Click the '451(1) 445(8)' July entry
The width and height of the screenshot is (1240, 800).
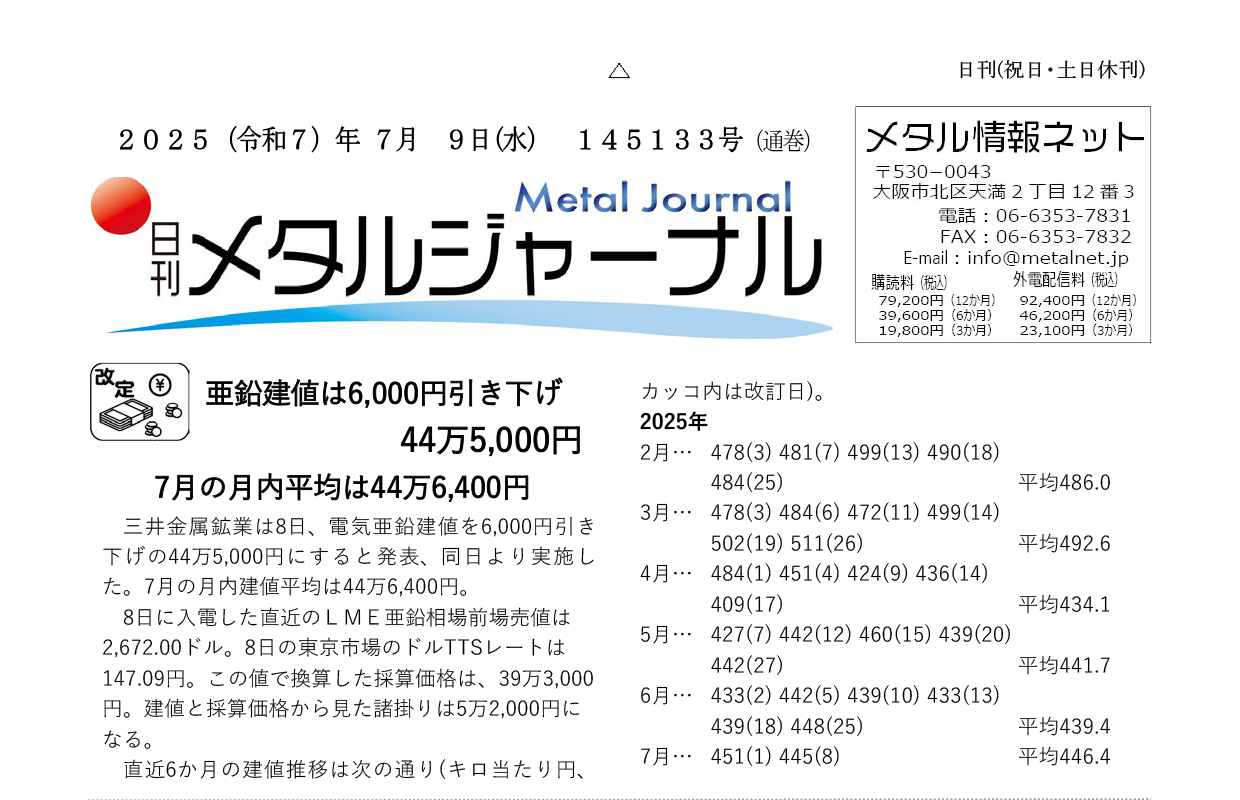(775, 757)
